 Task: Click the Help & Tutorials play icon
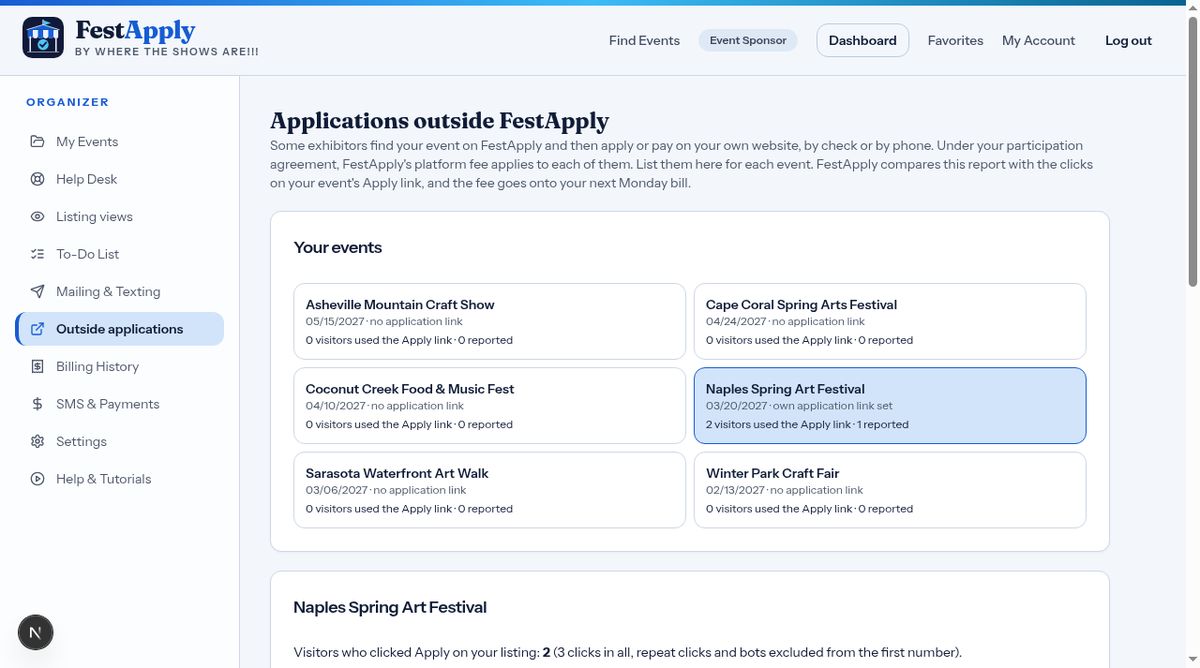[x=37, y=479]
